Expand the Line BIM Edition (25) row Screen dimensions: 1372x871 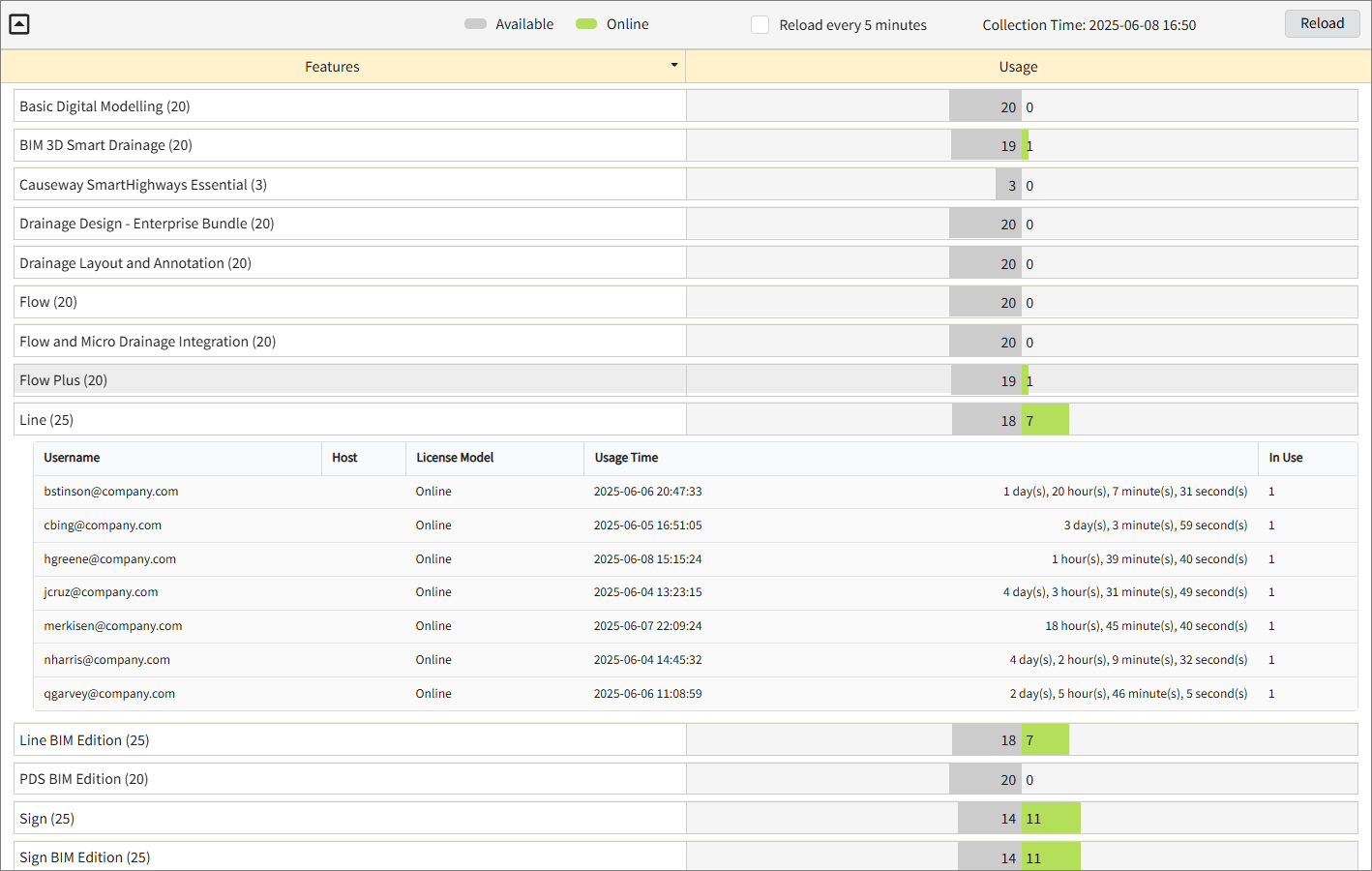point(348,739)
